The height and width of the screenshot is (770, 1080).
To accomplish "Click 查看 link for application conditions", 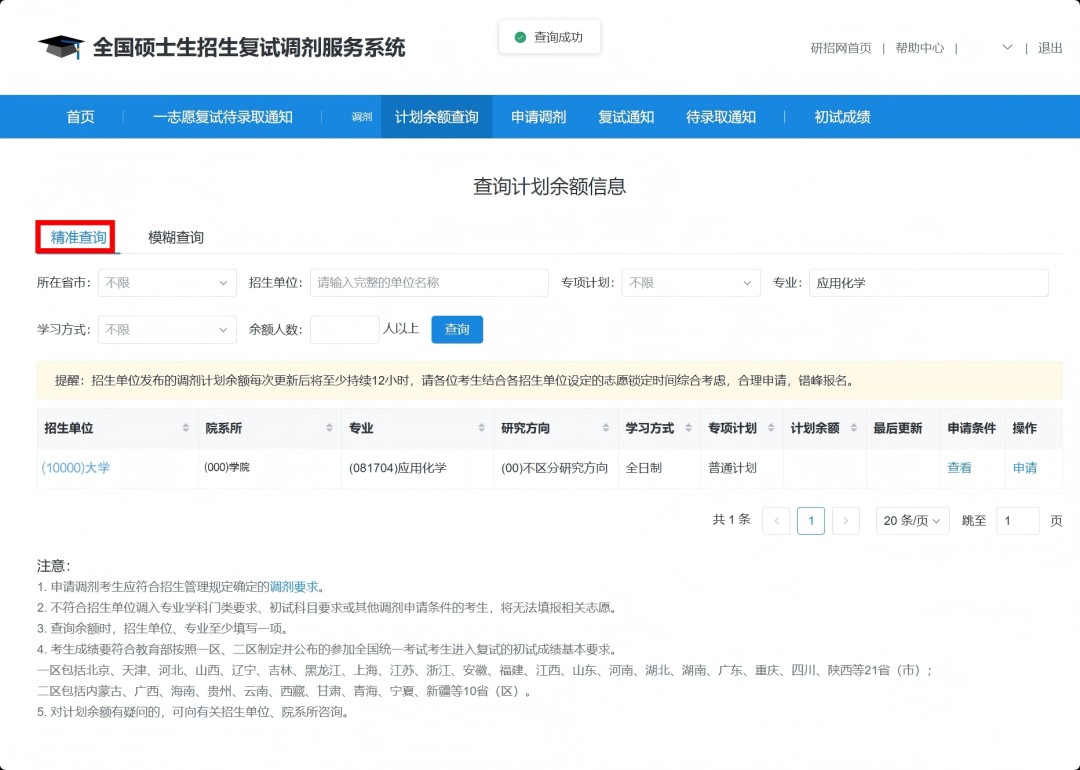I will point(959,468).
